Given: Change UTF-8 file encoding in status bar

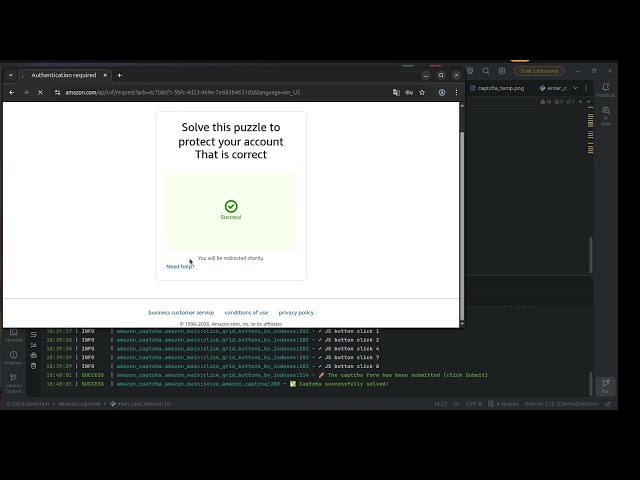Looking at the screenshot, I should pyautogui.click(x=474, y=404).
